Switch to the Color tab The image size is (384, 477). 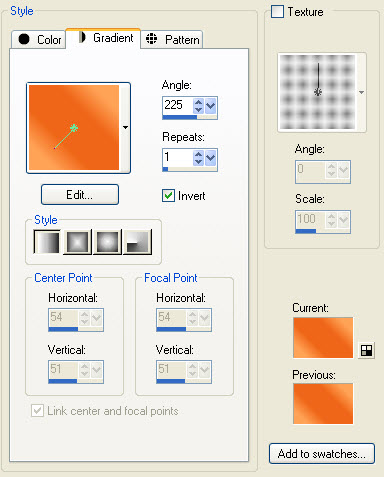click(39, 40)
